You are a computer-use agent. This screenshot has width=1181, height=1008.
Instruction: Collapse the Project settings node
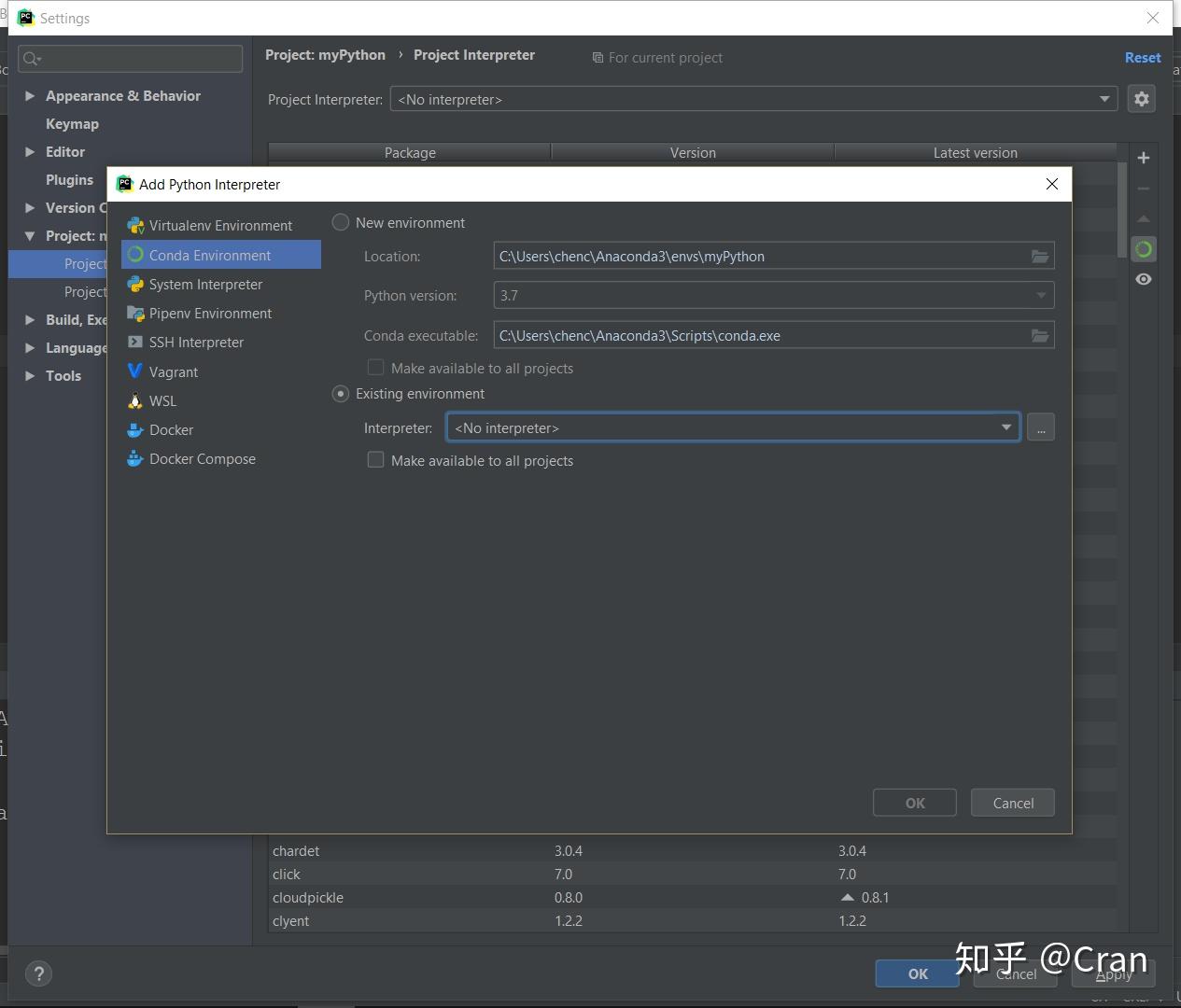click(30, 236)
